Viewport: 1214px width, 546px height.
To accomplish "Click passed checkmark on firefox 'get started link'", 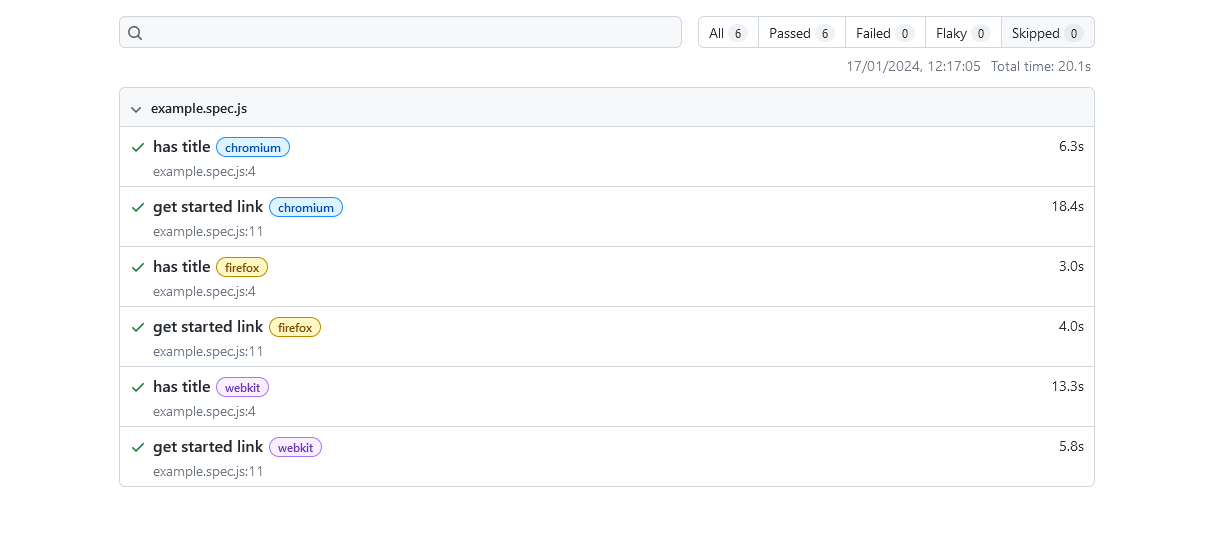I will 138,327.
